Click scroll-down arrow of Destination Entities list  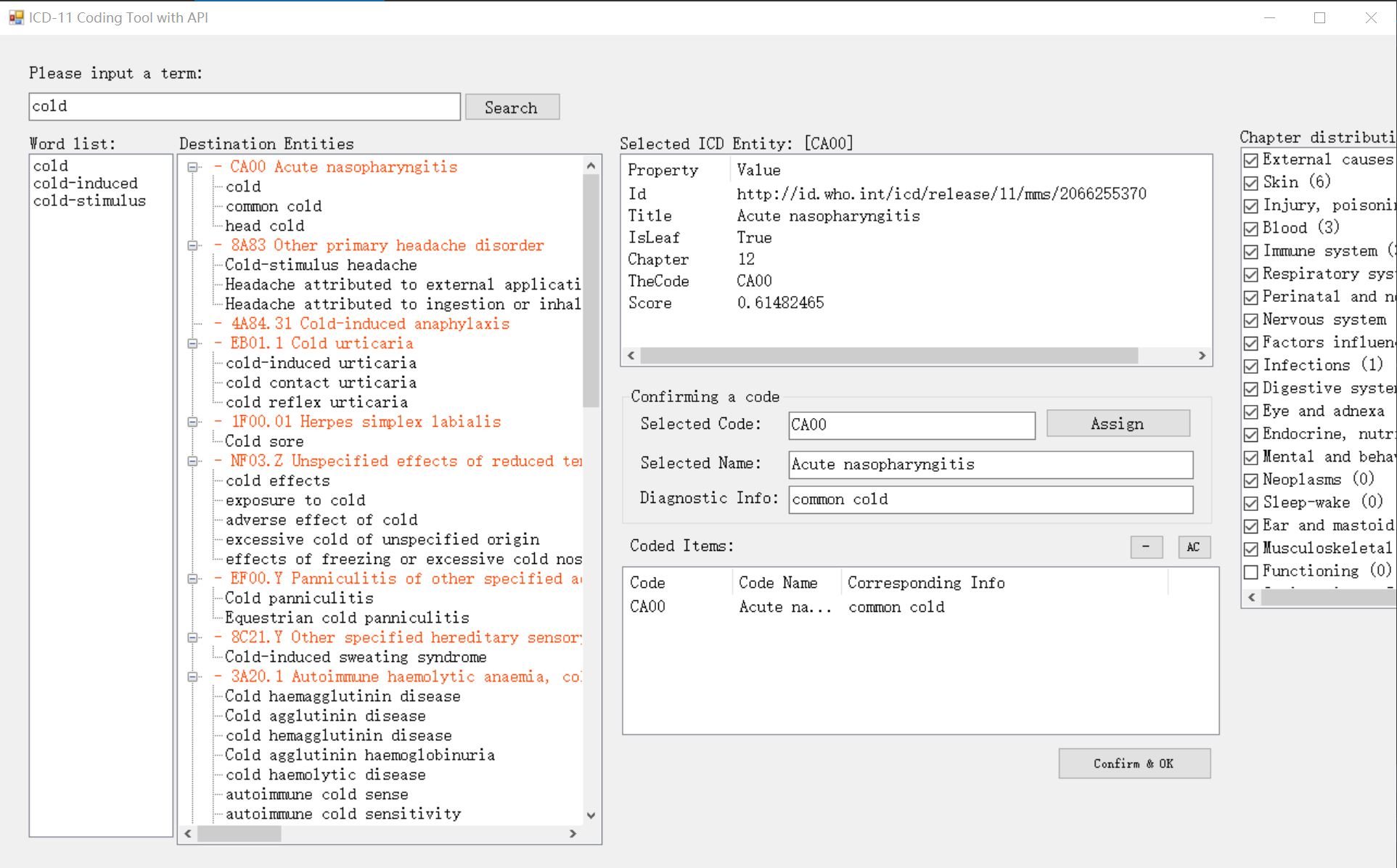pos(591,816)
